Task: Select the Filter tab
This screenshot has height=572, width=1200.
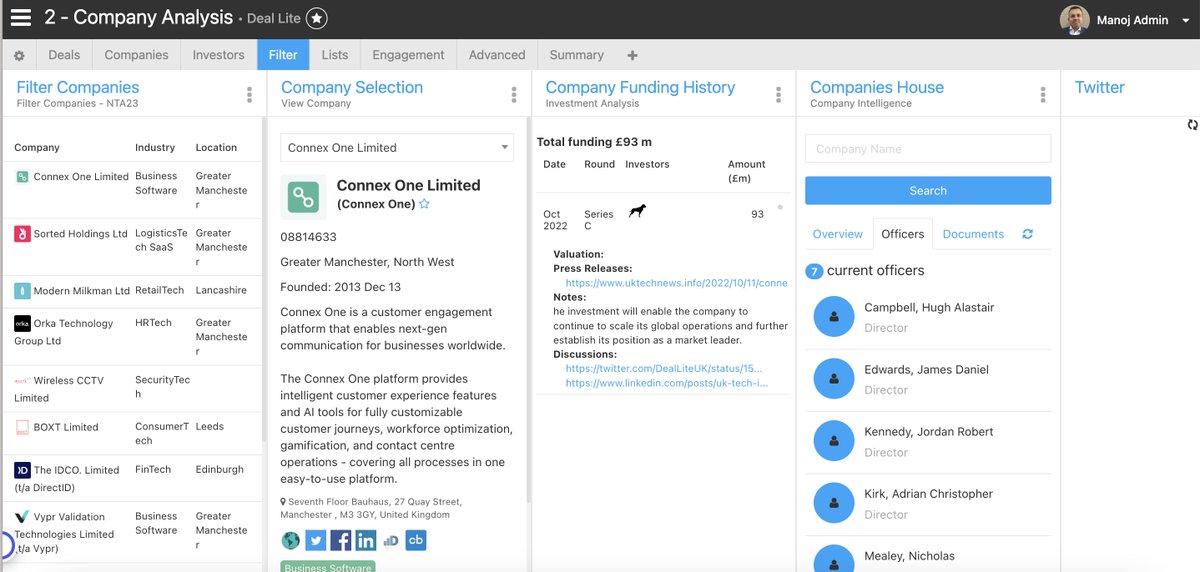Action: coord(283,55)
